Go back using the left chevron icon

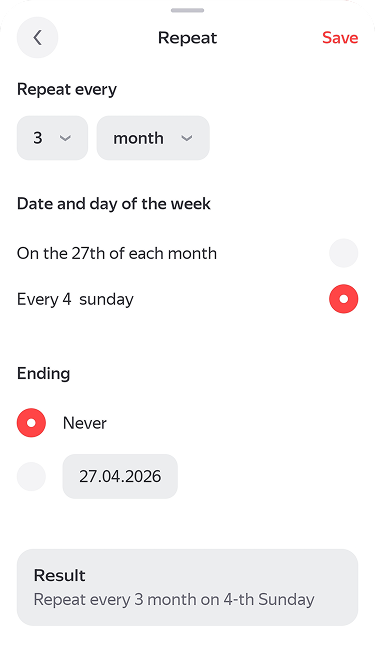pyautogui.click(x=38, y=37)
